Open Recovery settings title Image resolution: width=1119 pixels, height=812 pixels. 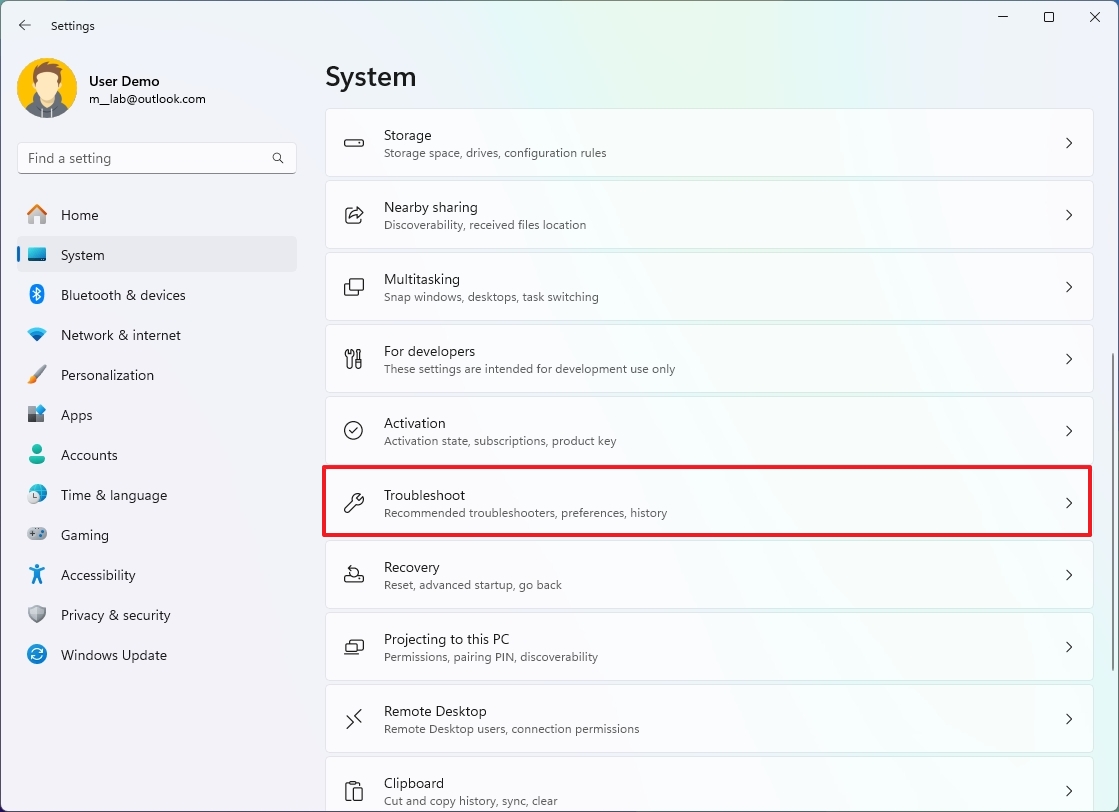click(x=412, y=567)
